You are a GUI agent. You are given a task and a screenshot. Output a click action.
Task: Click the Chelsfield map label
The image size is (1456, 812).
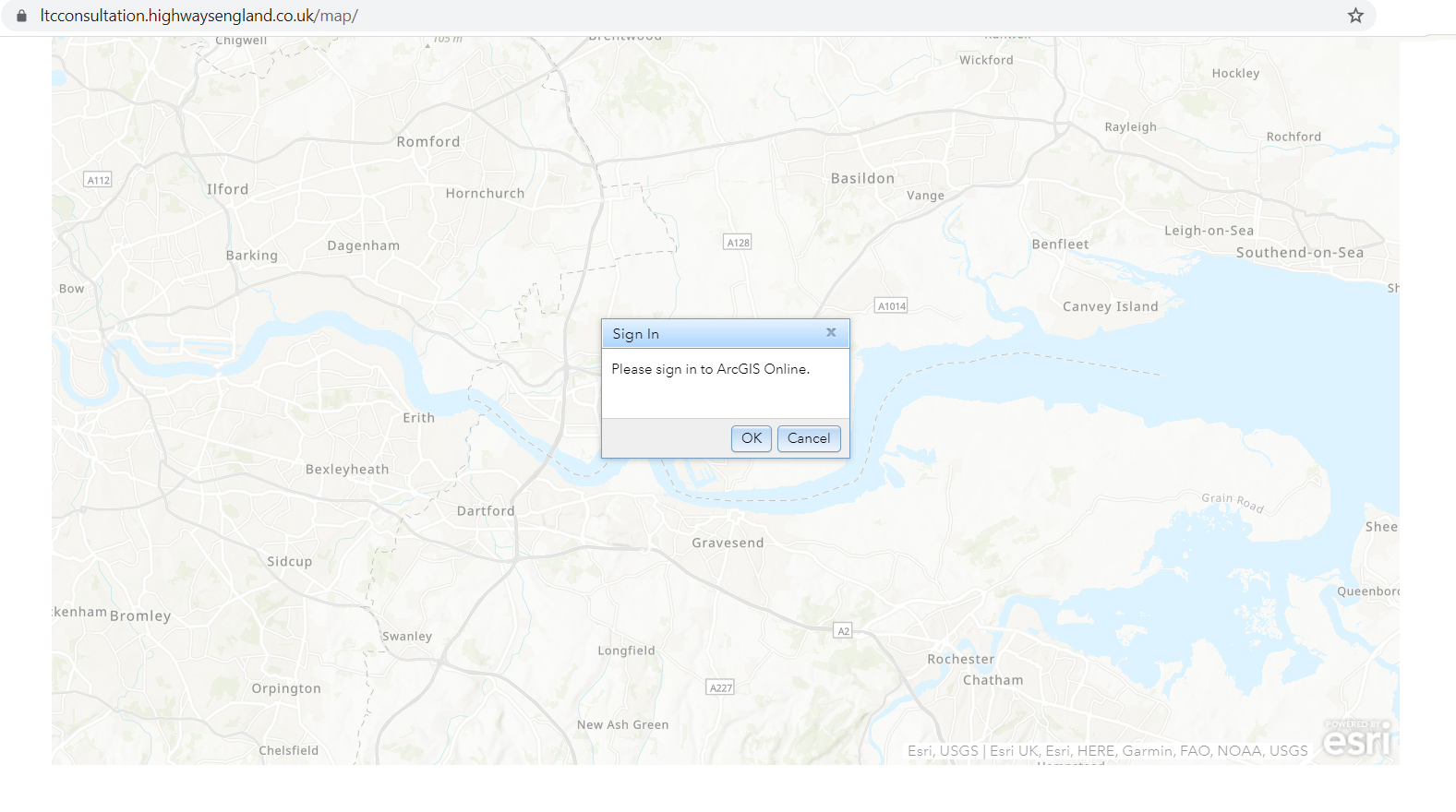(x=288, y=751)
